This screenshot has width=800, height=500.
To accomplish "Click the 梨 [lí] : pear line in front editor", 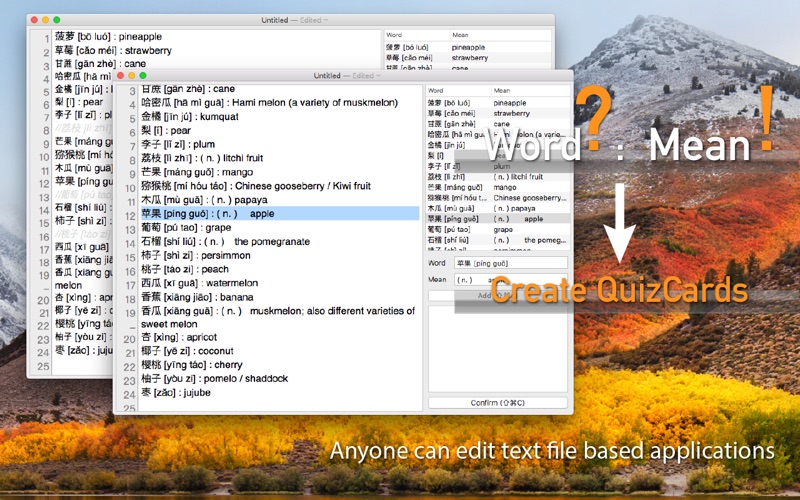I will pos(166,130).
